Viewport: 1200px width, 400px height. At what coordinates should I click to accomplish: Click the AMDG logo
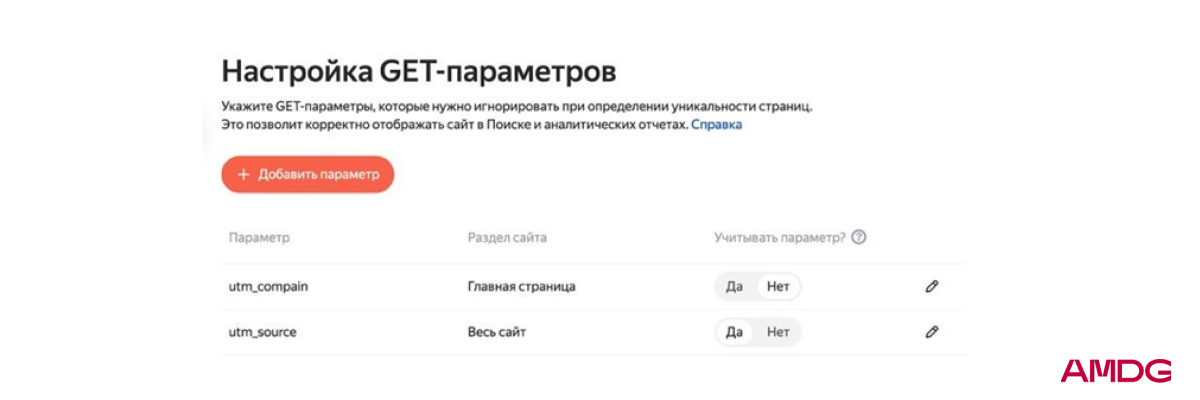[x=1115, y=371]
